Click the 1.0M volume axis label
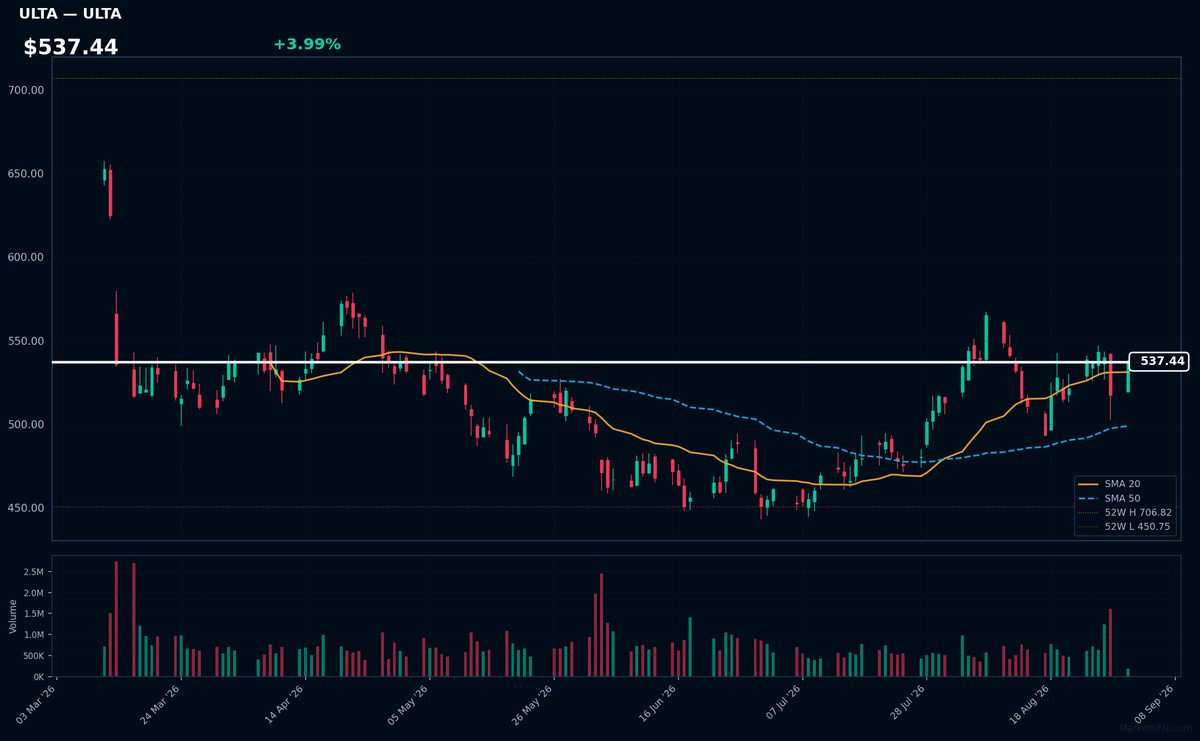The image size is (1200, 741). click(34, 635)
